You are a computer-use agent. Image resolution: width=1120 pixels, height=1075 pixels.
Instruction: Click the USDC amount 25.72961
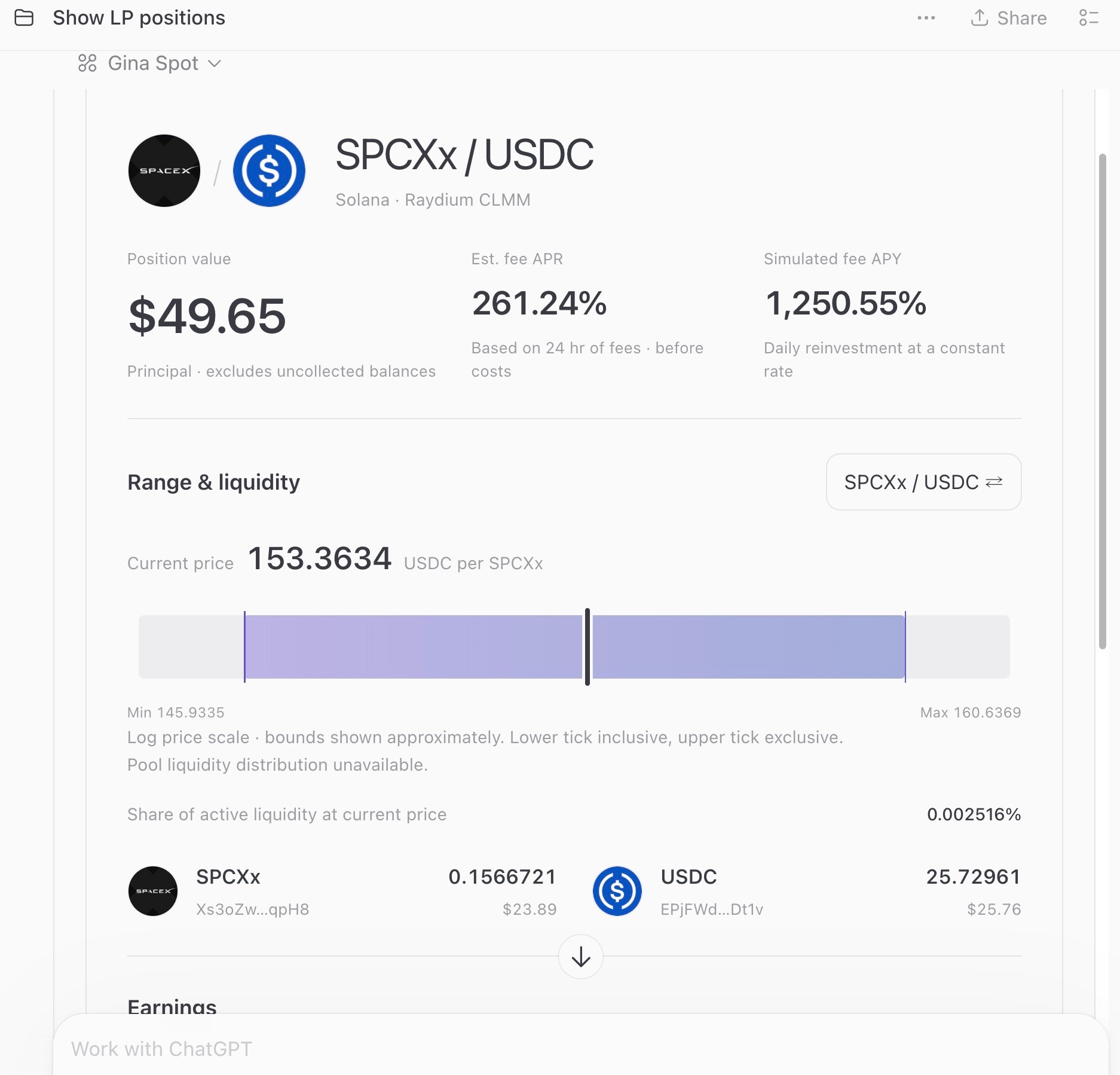click(x=974, y=877)
